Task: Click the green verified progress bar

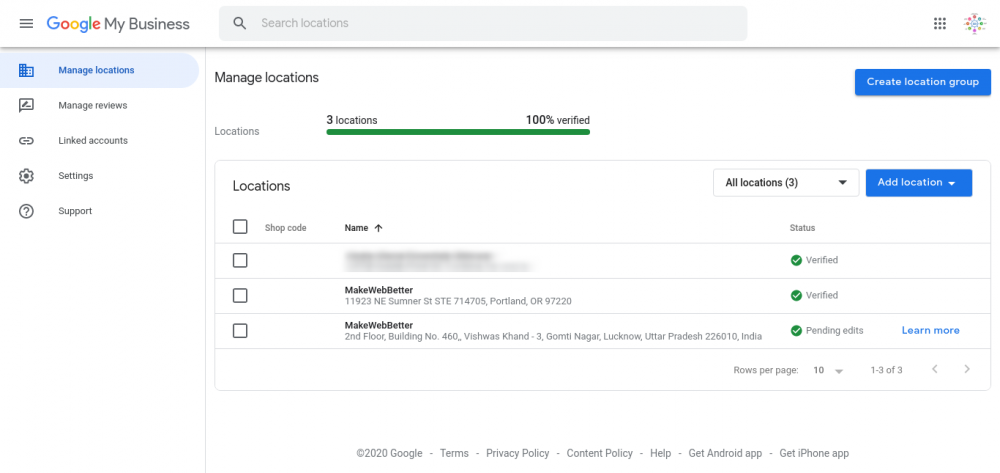Action: (x=458, y=131)
